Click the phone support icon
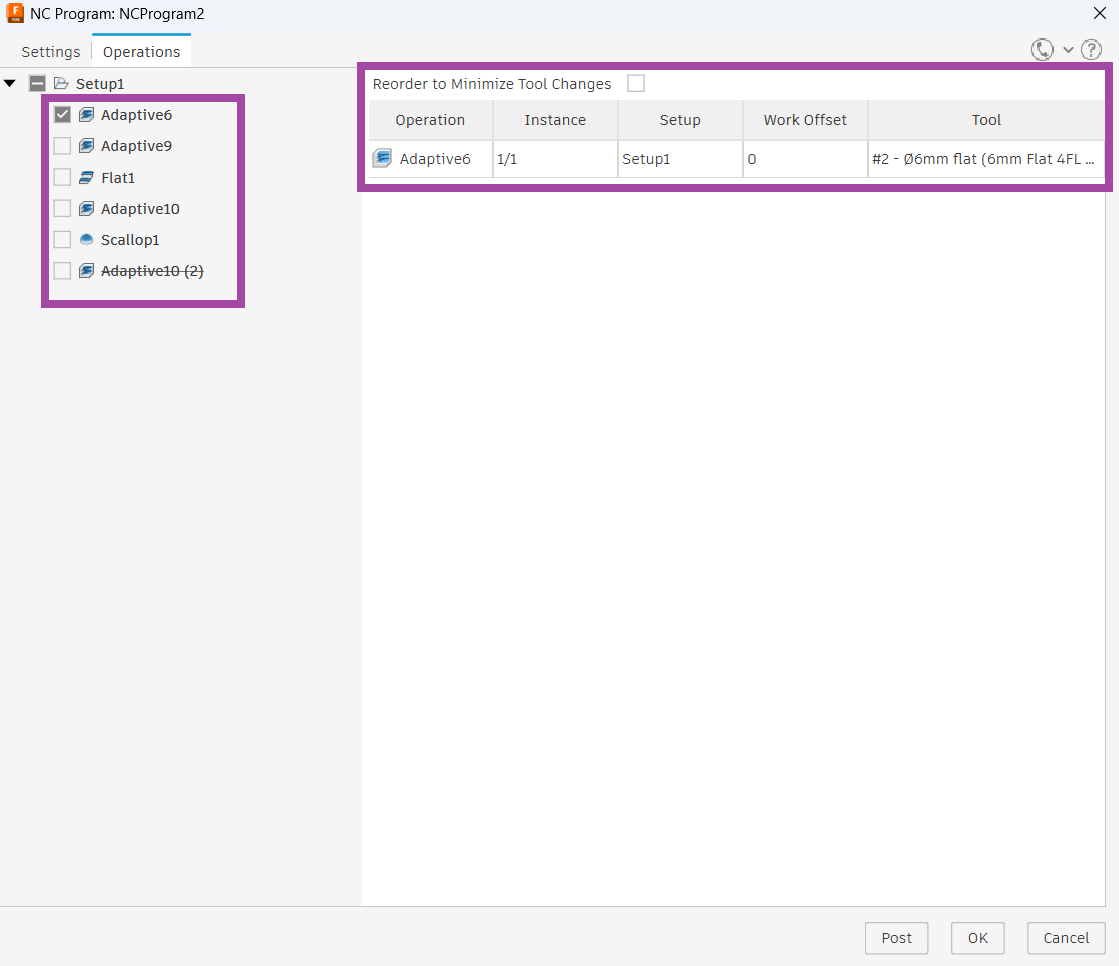Viewport: 1119px width, 966px height. pos(1042,50)
